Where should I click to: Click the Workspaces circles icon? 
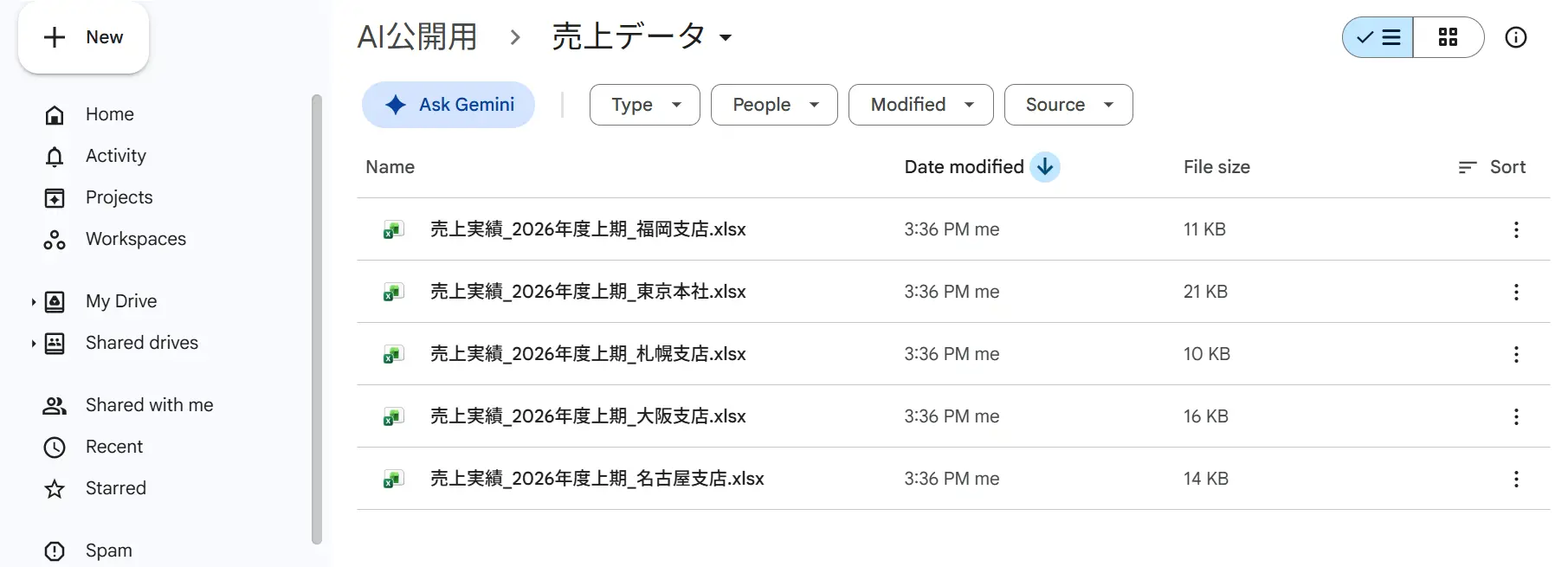click(x=55, y=240)
